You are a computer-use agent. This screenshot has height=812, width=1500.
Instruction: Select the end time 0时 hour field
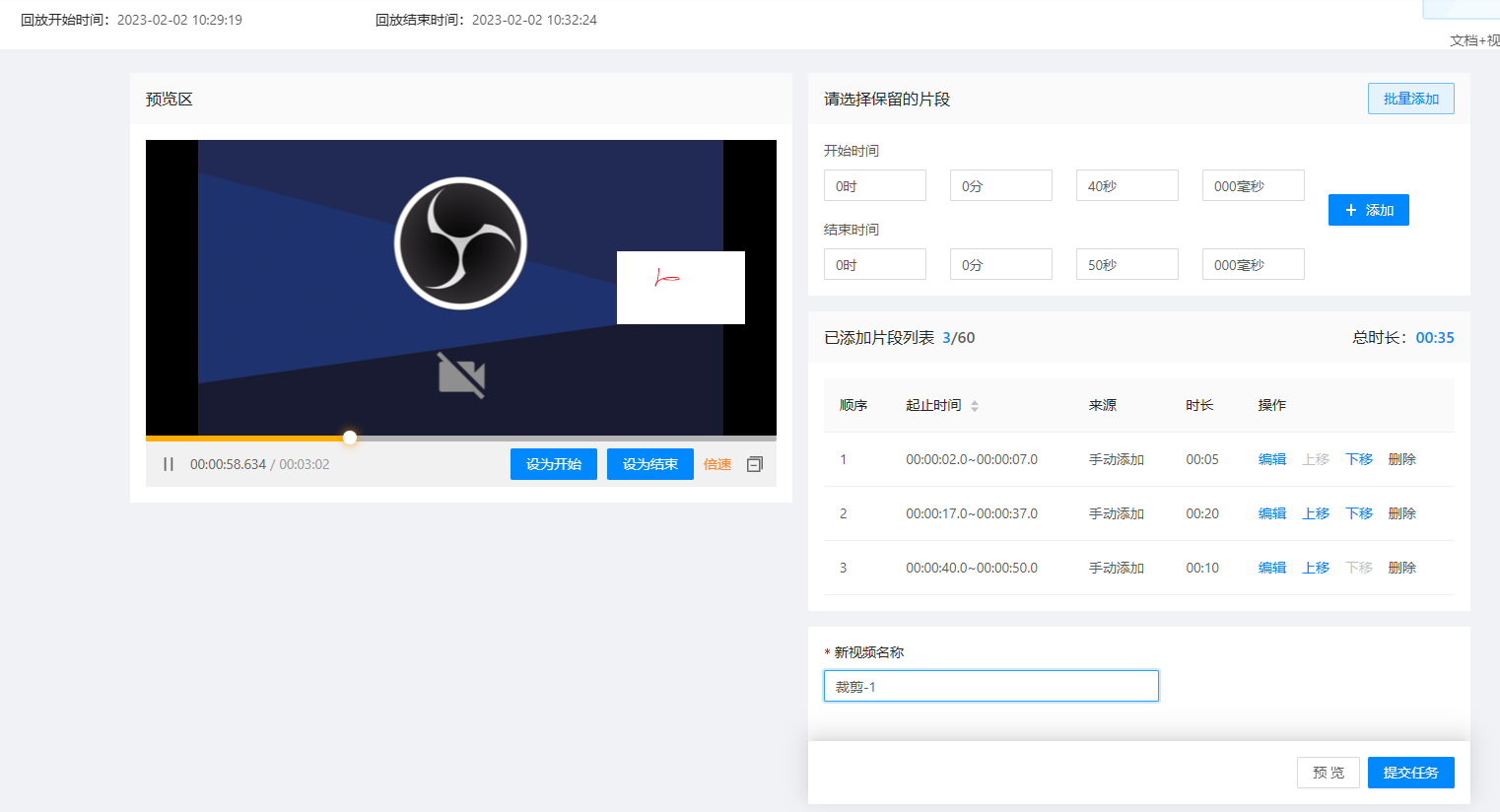coord(875,264)
